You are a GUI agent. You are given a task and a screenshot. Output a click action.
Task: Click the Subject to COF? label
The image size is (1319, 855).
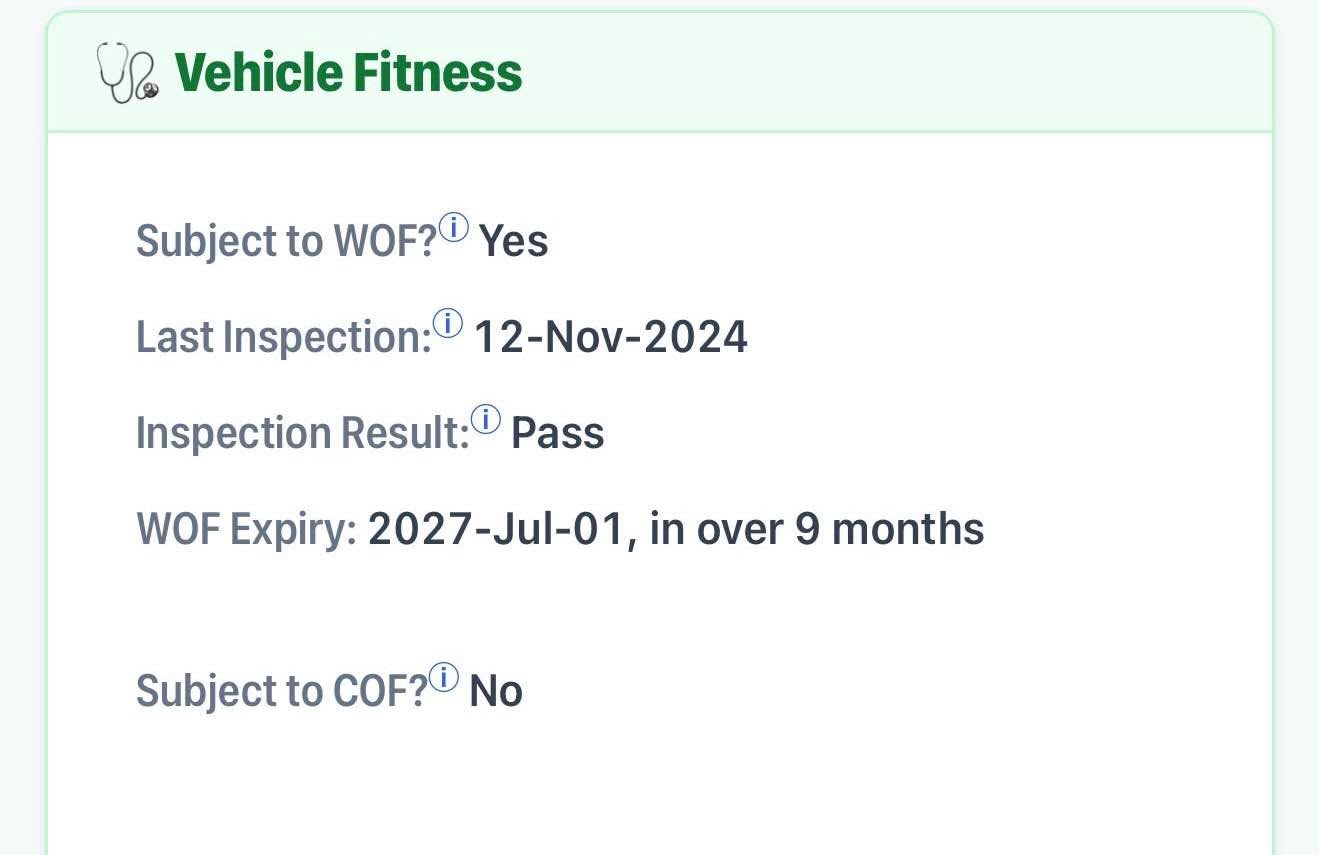tap(282, 691)
